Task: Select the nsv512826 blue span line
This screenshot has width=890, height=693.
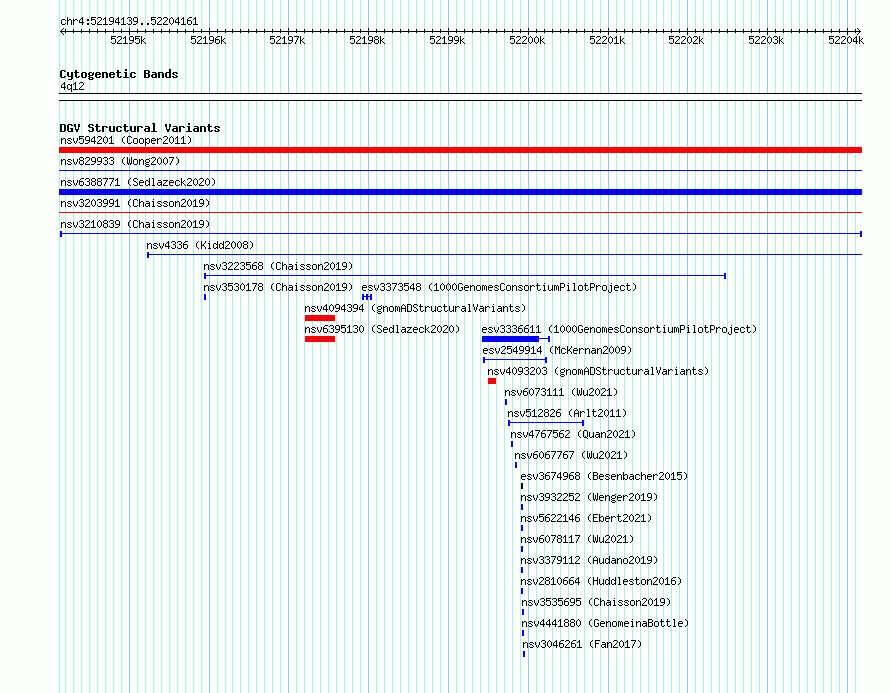Action: pos(545,423)
